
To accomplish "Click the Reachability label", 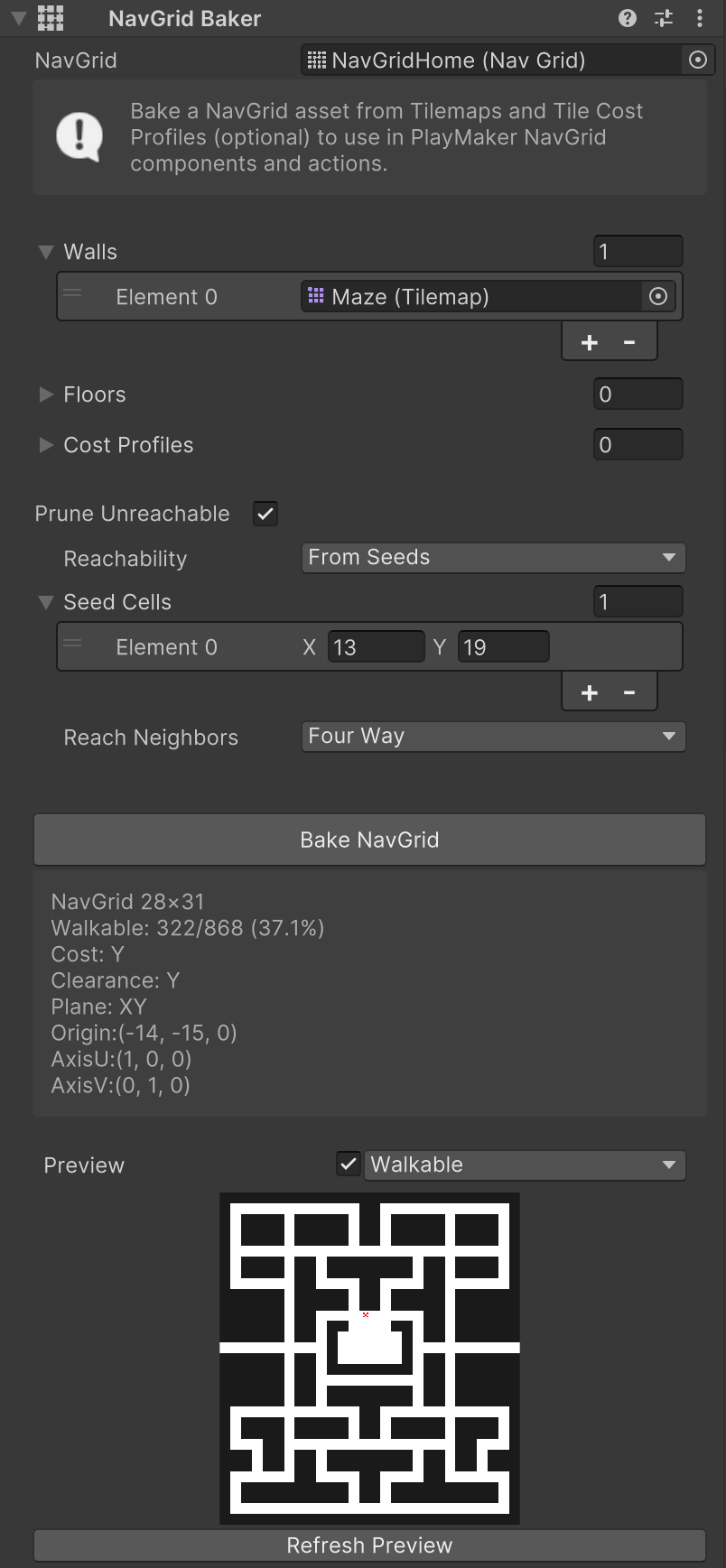I will 125,559.
